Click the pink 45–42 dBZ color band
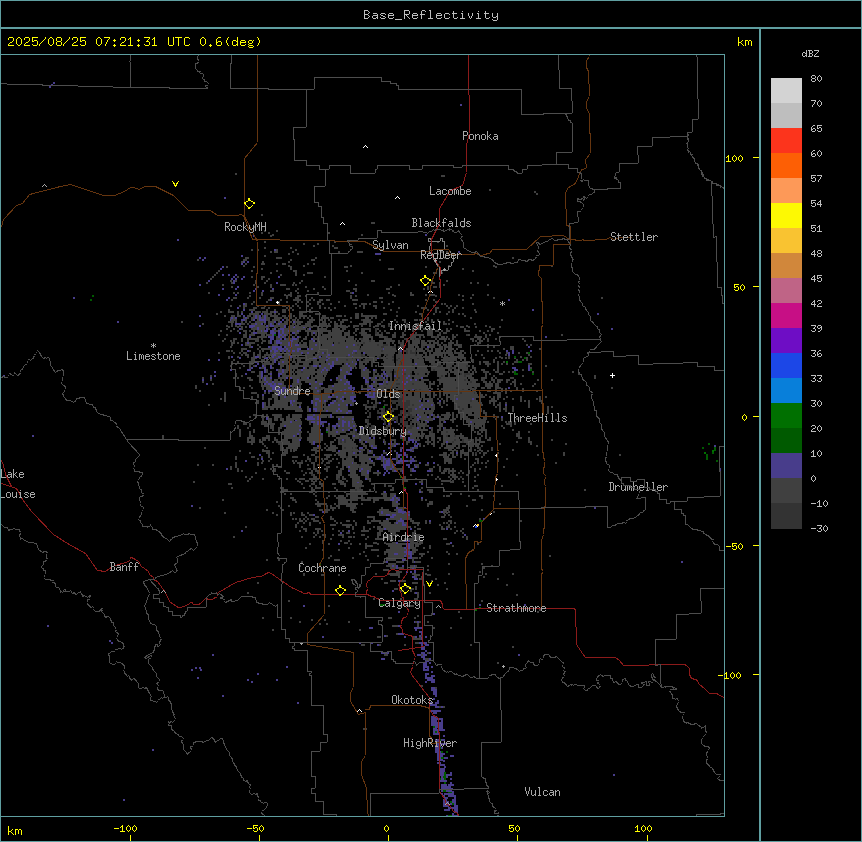 point(786,291)
